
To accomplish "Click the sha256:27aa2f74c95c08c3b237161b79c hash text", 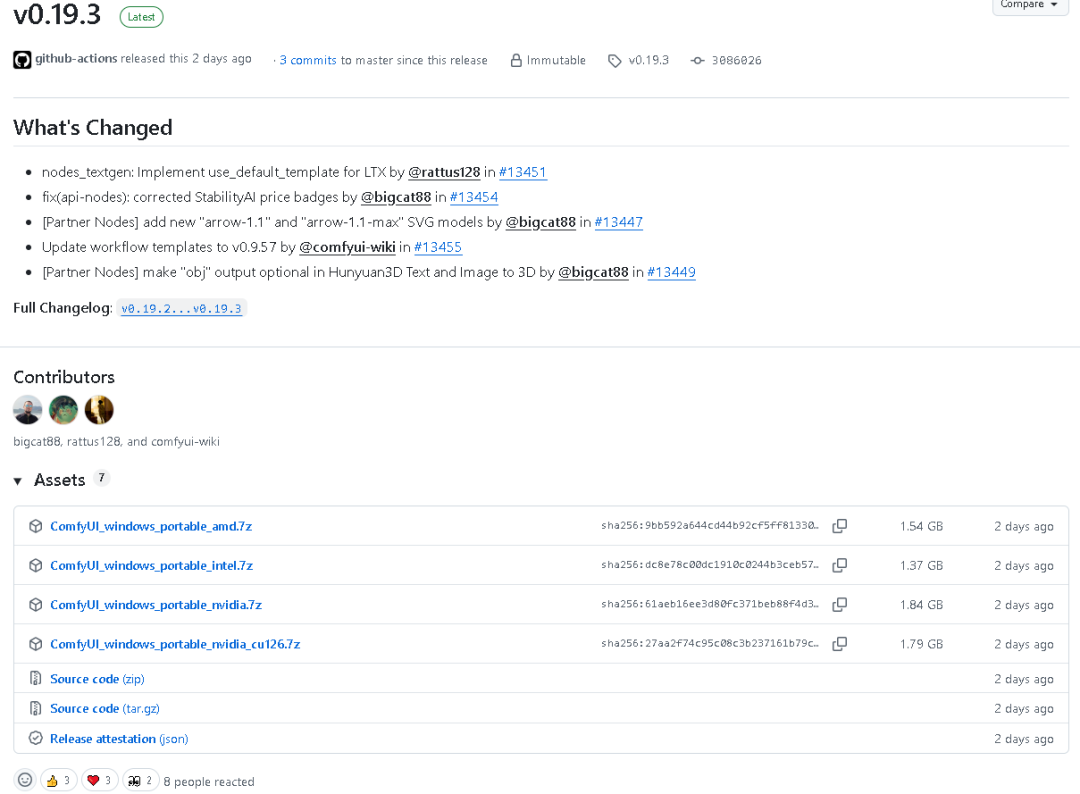I will point(709,643).
